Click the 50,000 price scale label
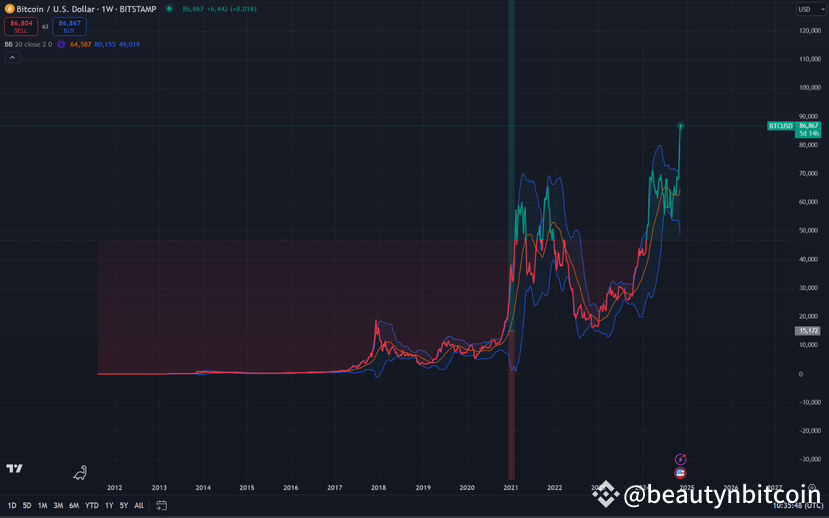 click(810, 230)
